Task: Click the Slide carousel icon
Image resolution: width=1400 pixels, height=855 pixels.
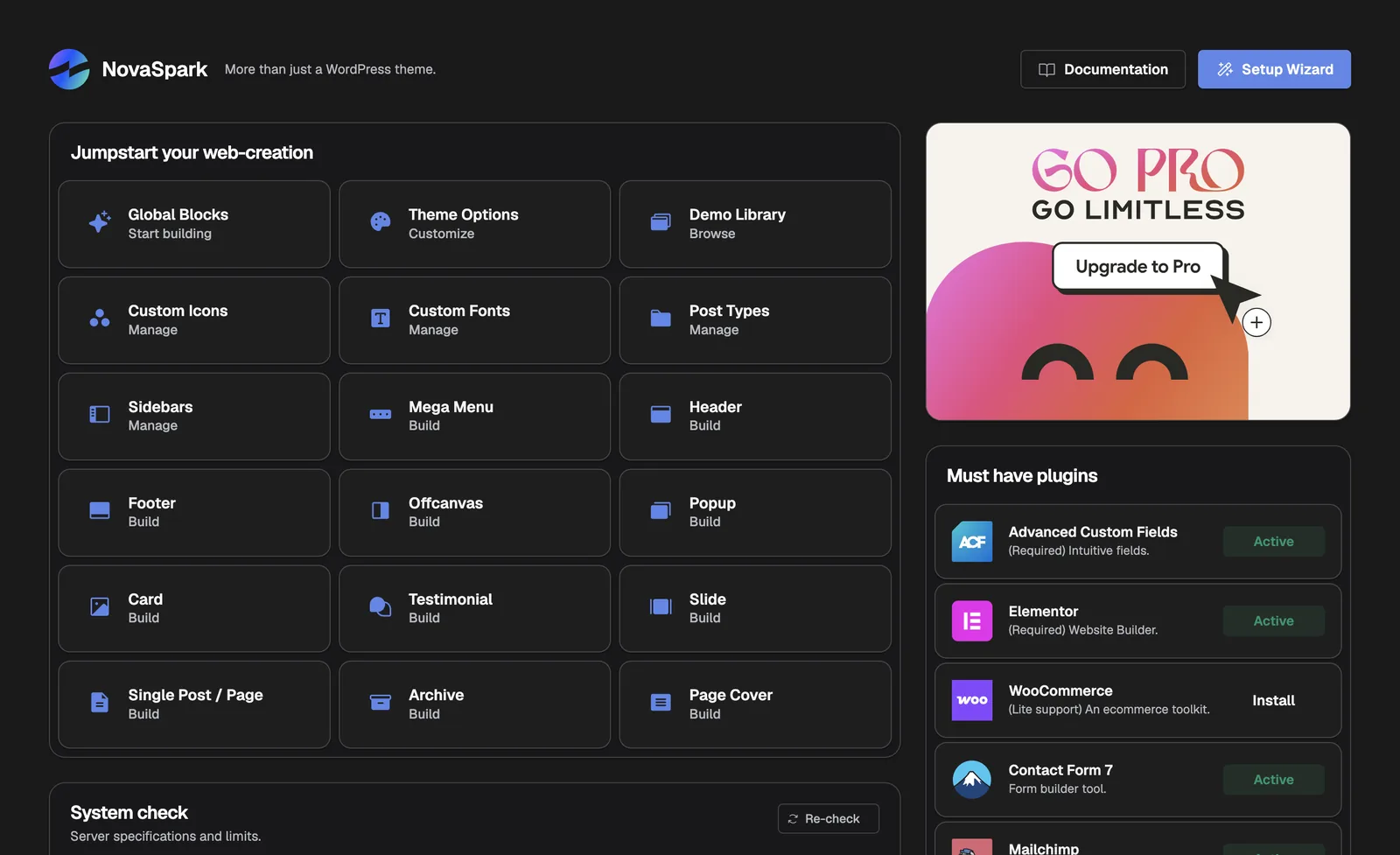Action: pos(661,607)
